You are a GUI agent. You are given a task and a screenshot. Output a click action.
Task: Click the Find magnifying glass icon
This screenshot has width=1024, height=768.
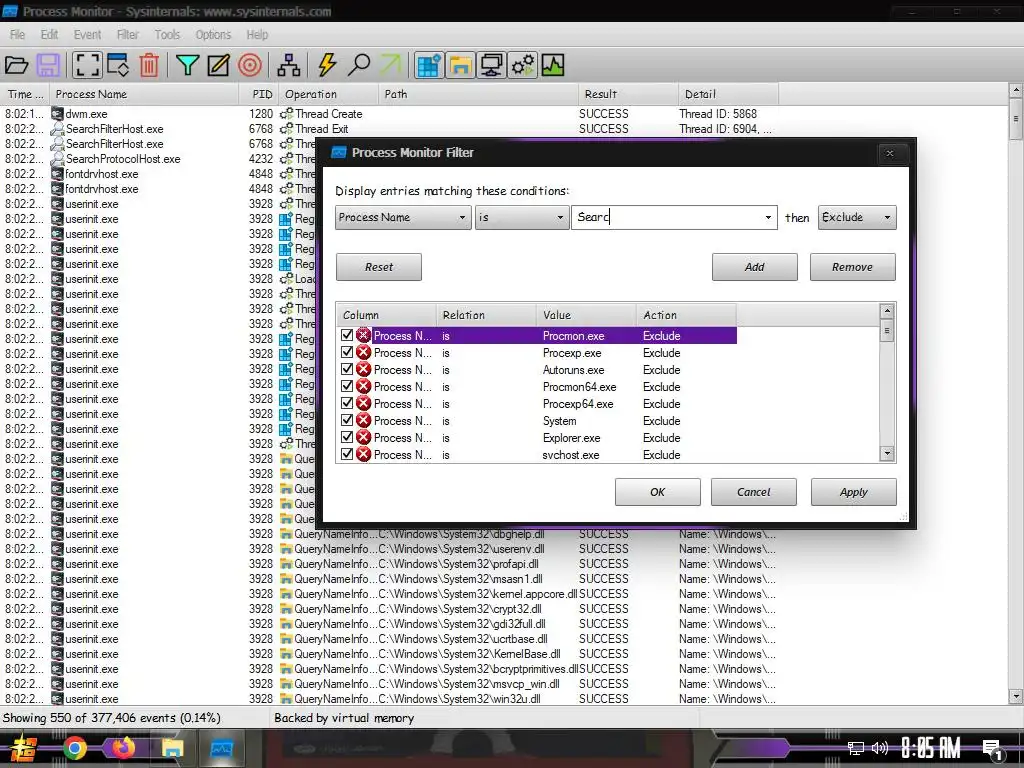(x=359, y=65)
